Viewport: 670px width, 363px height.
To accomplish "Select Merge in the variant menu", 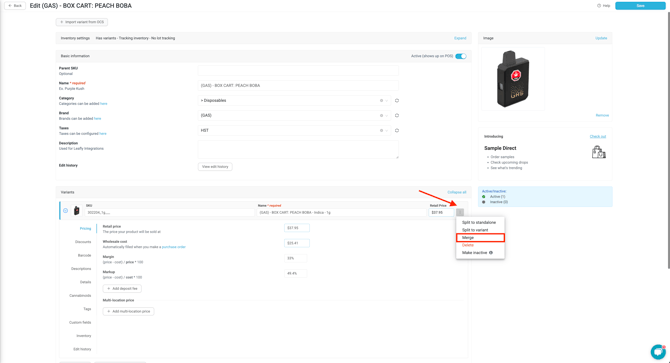I will [480, 237].
